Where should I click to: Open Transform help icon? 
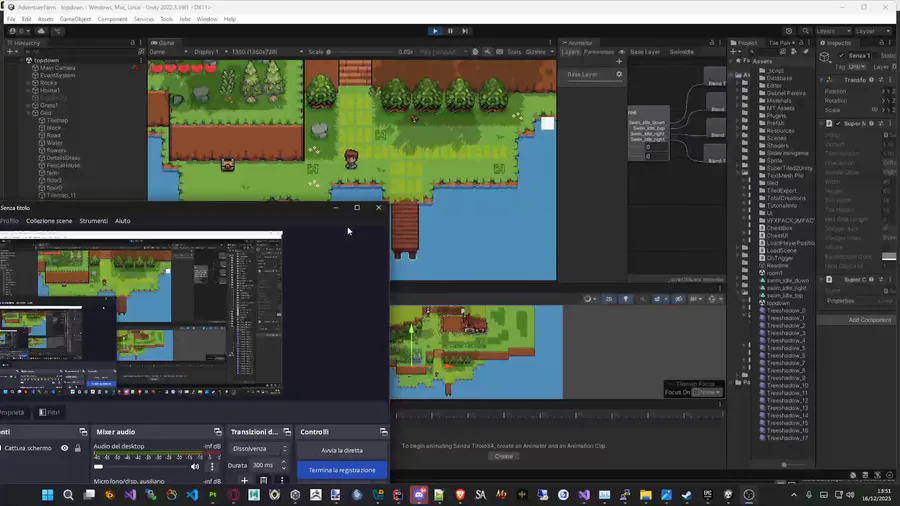pyautogui.click(x=871, y=80)
